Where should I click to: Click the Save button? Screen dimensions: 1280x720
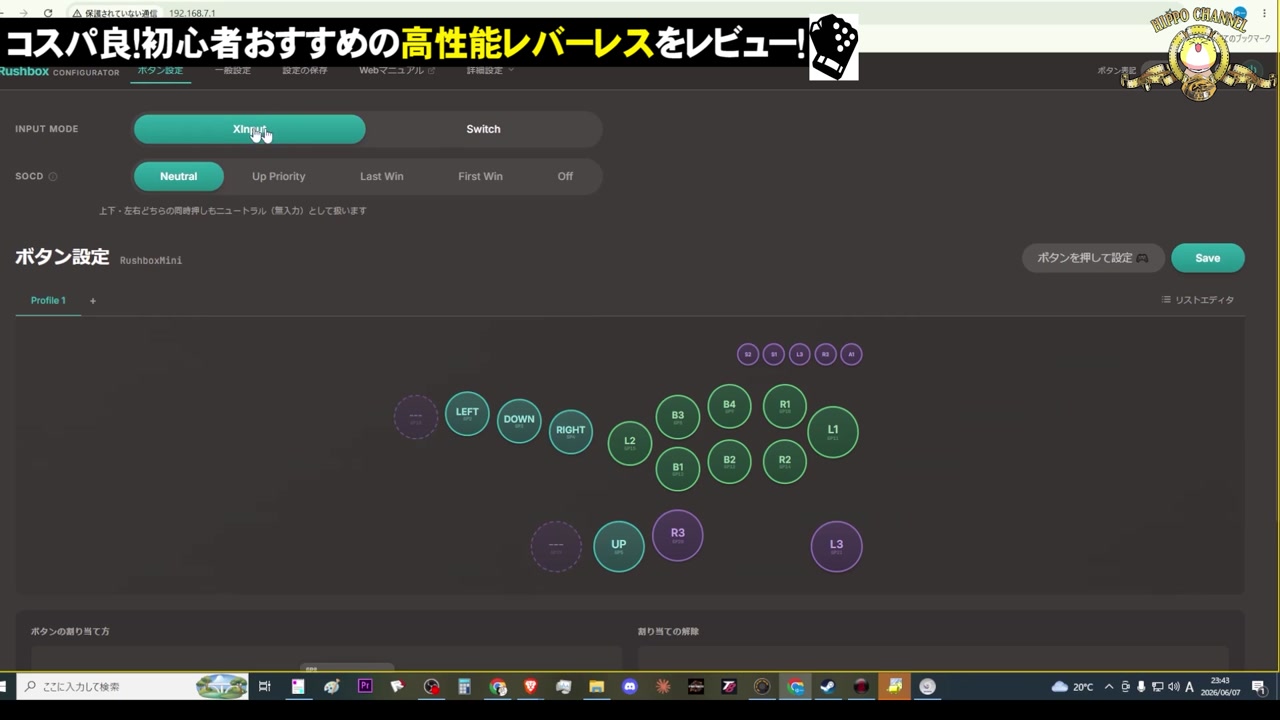click(1208, 258)
